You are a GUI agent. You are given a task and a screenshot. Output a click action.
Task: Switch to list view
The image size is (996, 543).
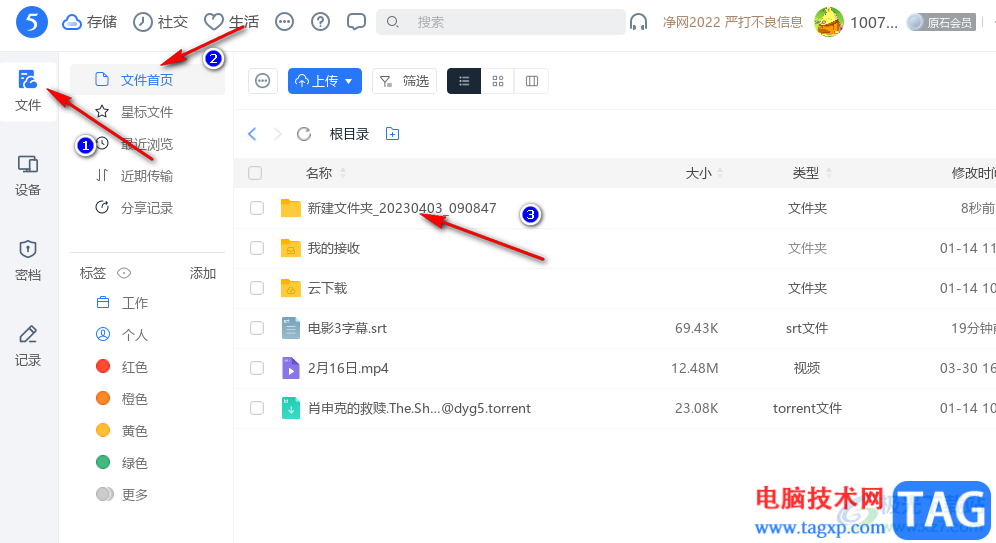[464, 81]
